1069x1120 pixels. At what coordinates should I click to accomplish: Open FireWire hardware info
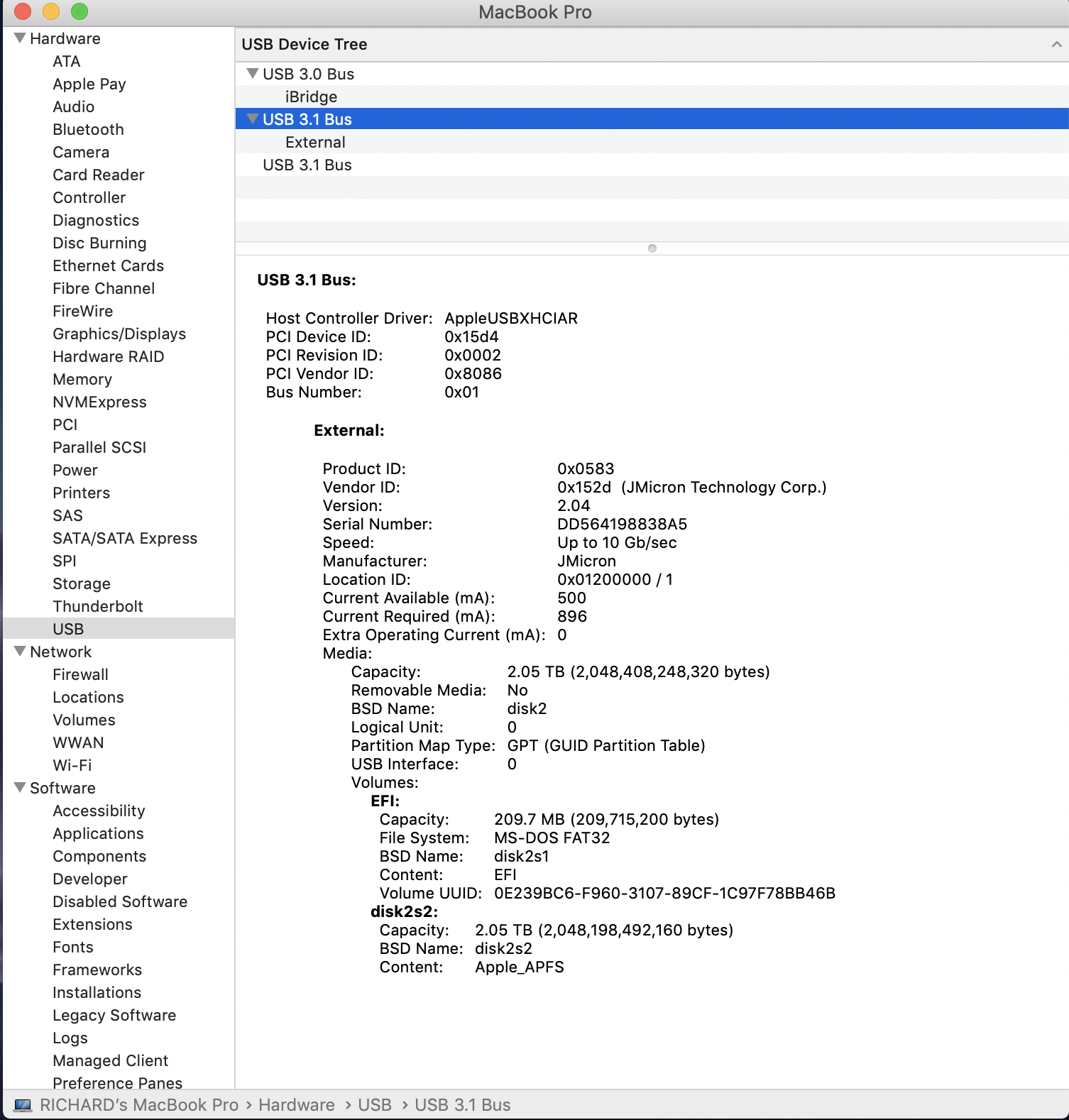tap(83, 311)
